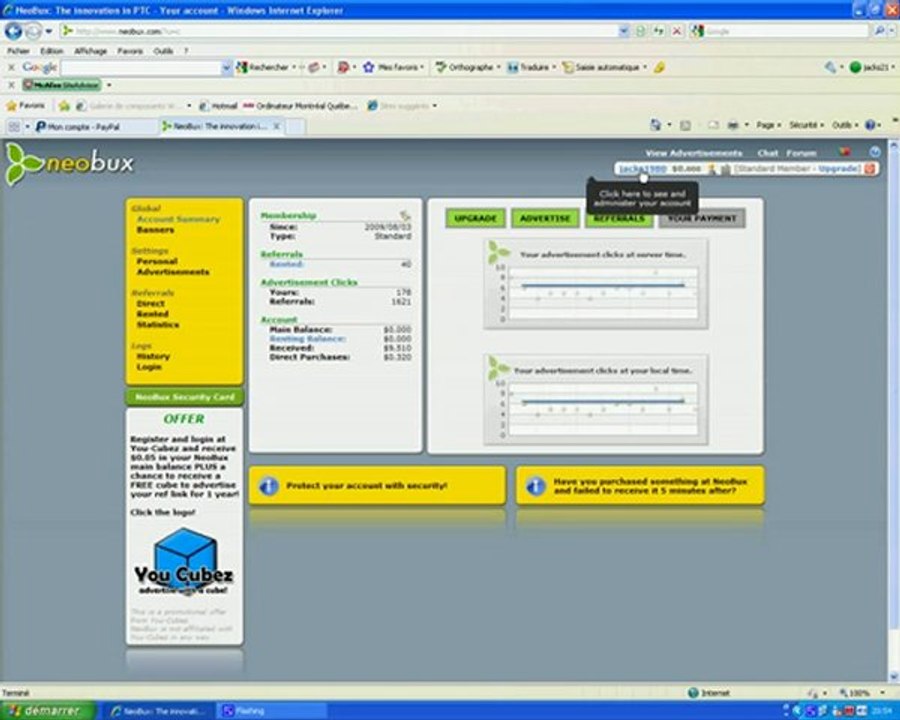This screenshot has height=720, width=900.
Task: Click the Upgrade link in member bar
Action: pyautogui.click(x=839, y=169)
